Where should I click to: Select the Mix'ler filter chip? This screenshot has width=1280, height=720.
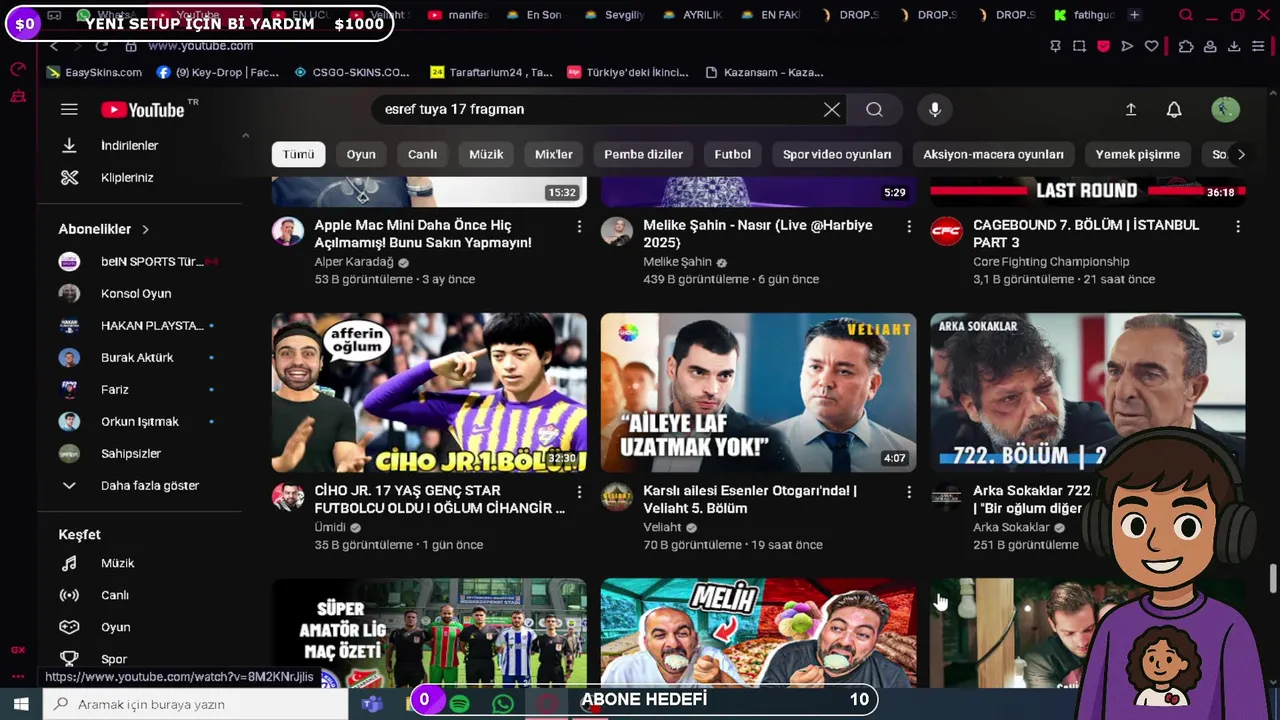coord(554,154)
